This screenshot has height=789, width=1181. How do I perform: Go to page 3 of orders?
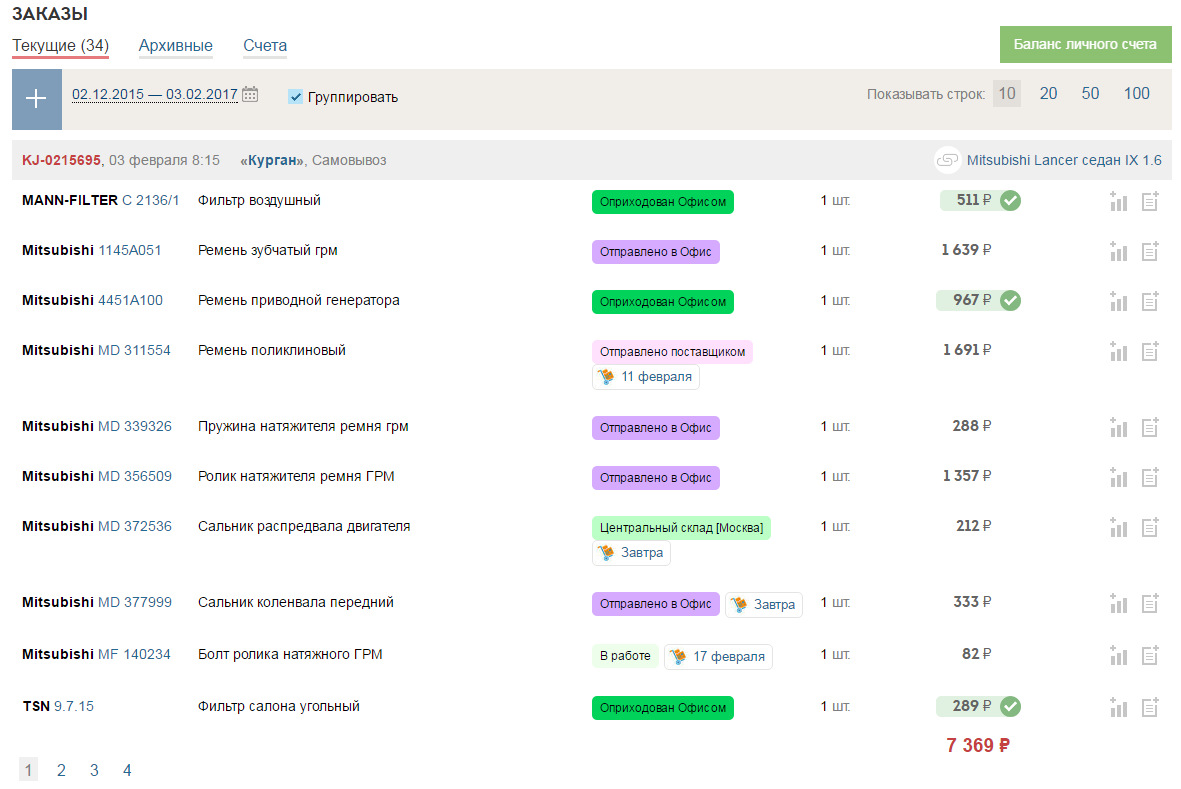click(x=94, y=770)
